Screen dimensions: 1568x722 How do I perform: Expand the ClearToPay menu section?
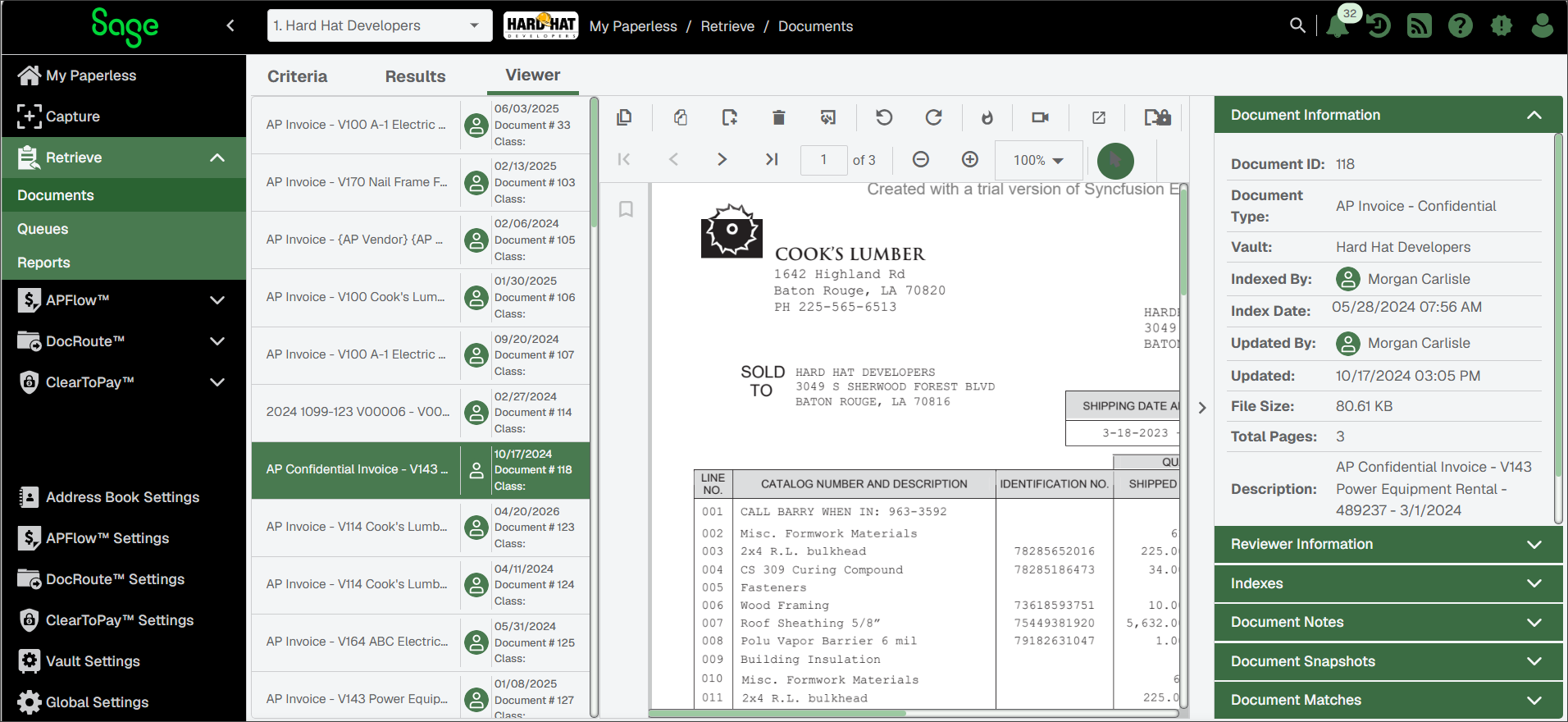point(217,382)
